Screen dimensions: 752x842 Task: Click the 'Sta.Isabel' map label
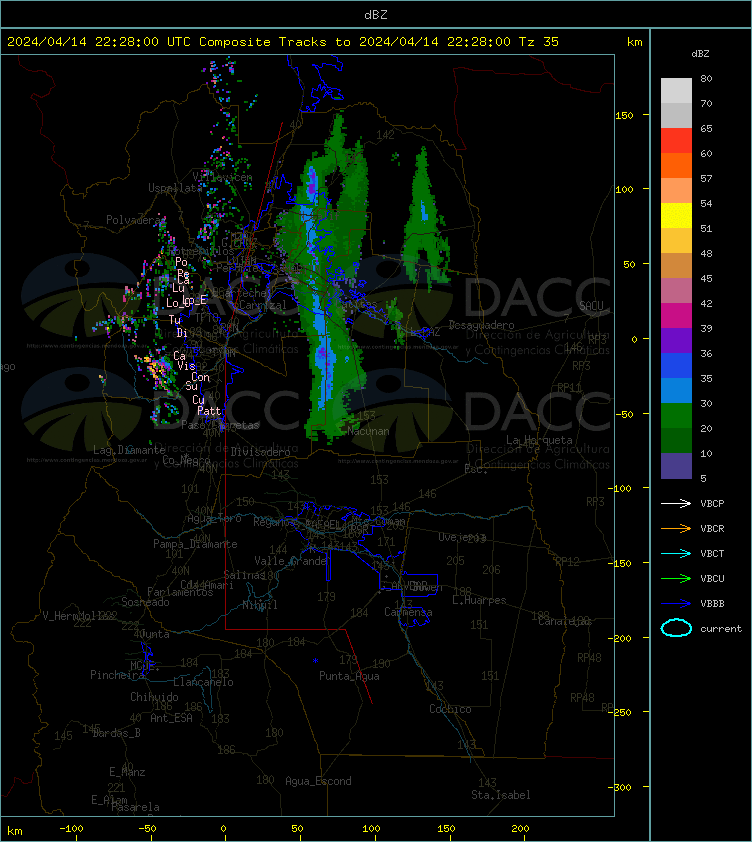point(501,795)
